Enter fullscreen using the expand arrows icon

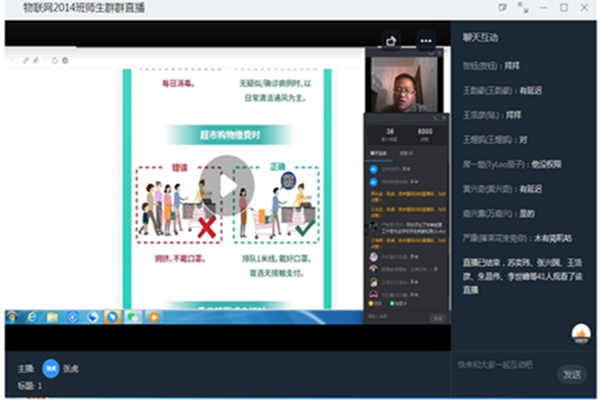pyautogui.click(x=523, y=8)
